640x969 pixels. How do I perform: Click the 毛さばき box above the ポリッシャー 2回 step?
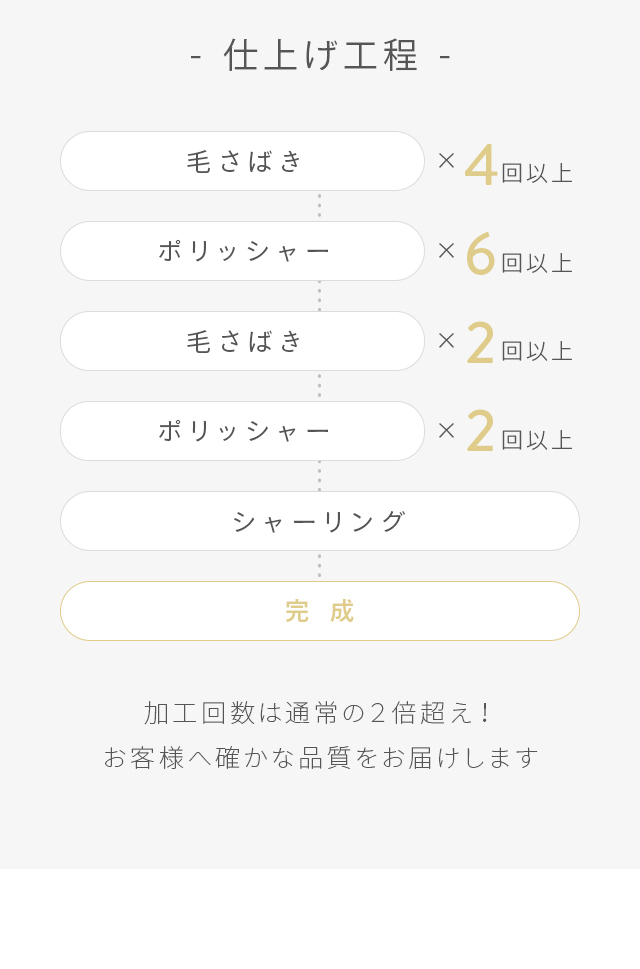coord(242,341)
